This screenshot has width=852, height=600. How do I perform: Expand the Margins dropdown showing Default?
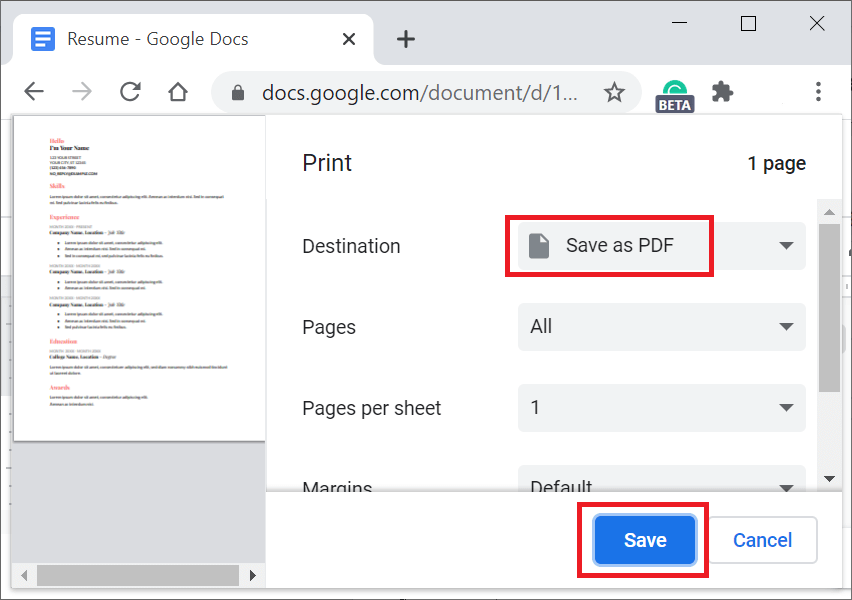pos(786,487)
